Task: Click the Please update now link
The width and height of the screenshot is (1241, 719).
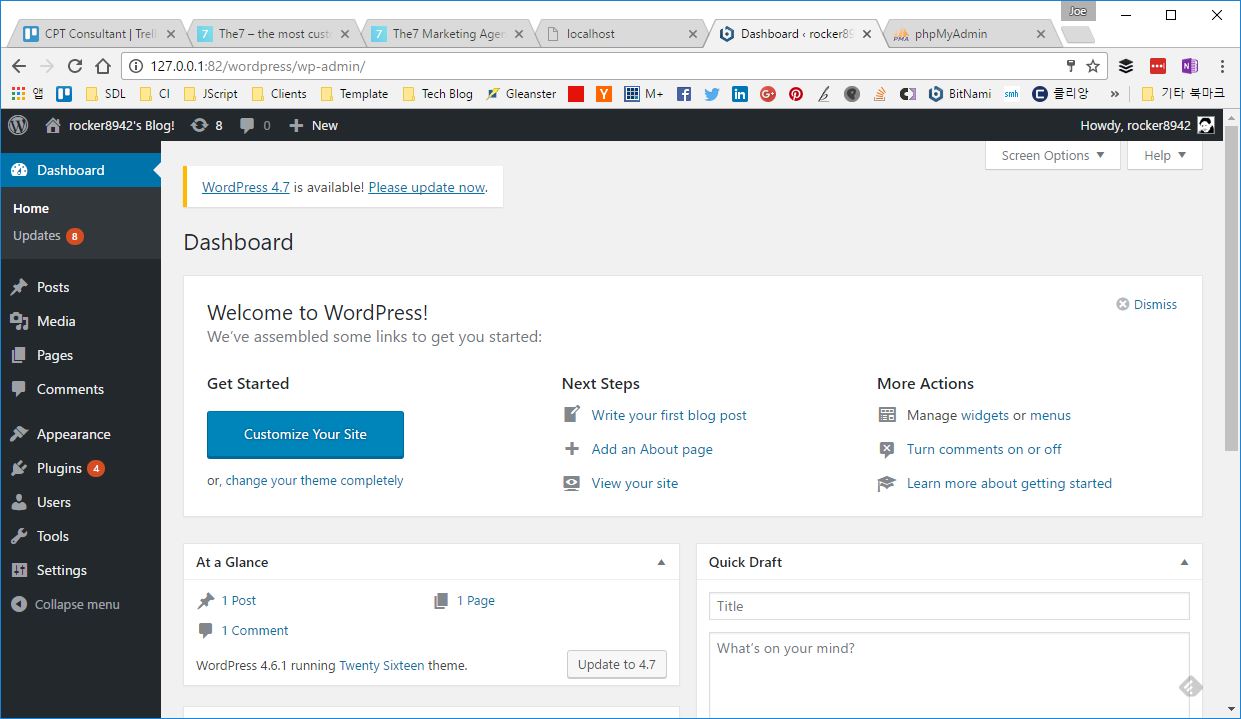Action: [427, 187]
